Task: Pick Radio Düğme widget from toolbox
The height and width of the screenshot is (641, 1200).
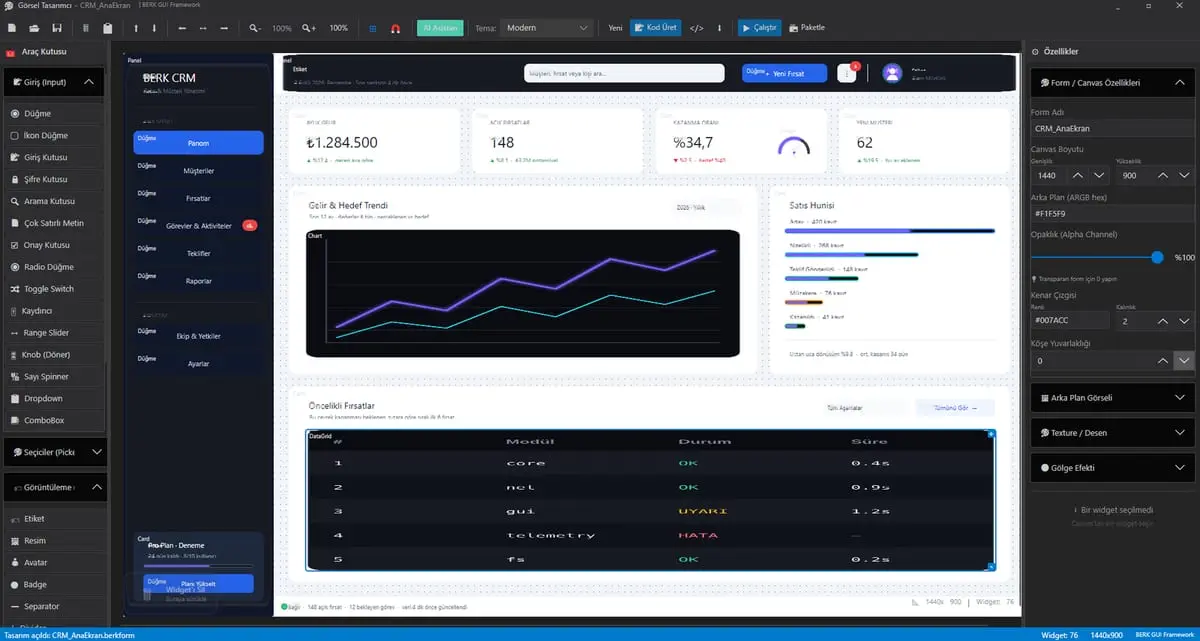Action: (48, 267)
